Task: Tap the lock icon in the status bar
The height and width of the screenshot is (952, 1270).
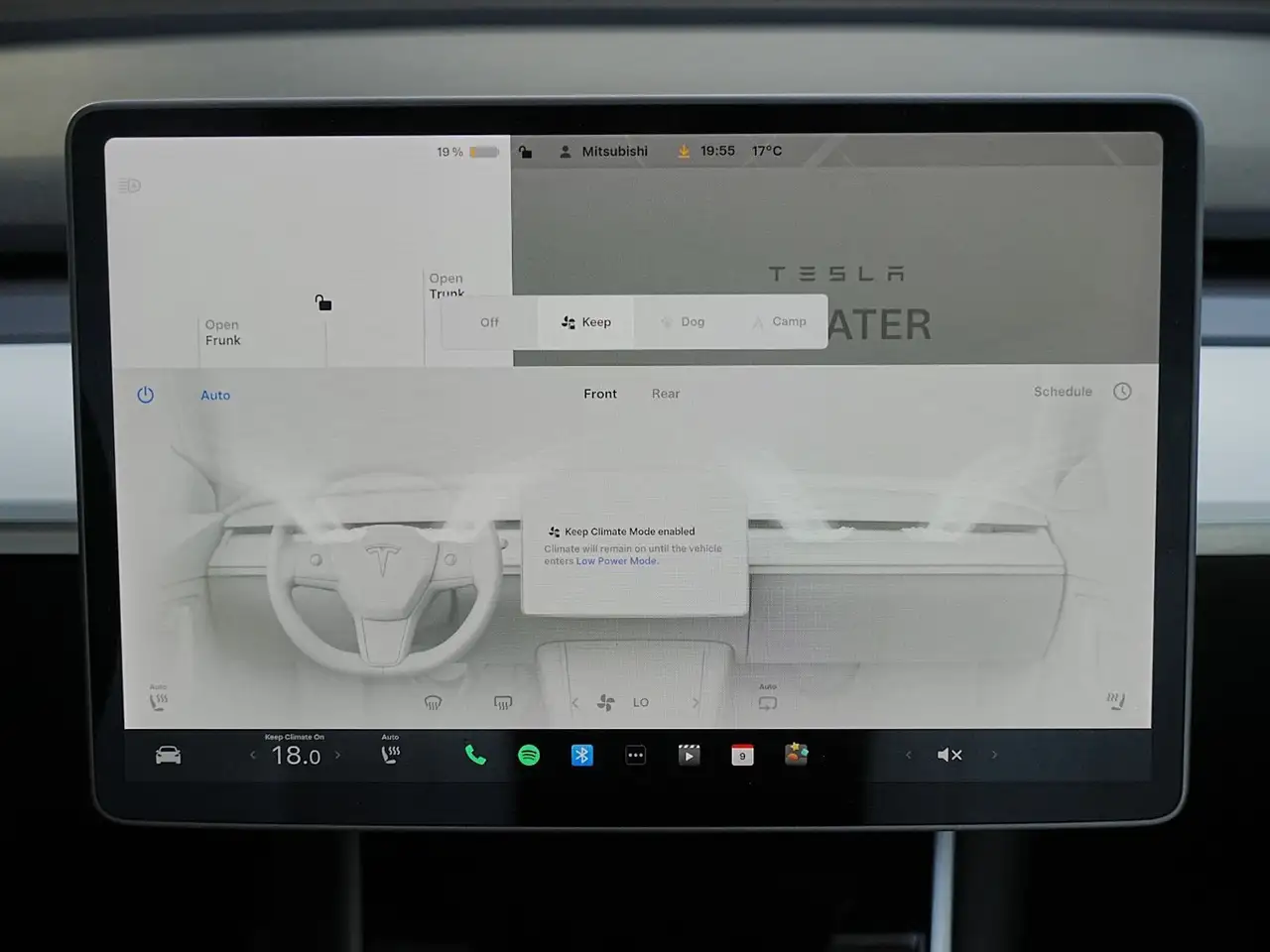Action: pos(525,152)
